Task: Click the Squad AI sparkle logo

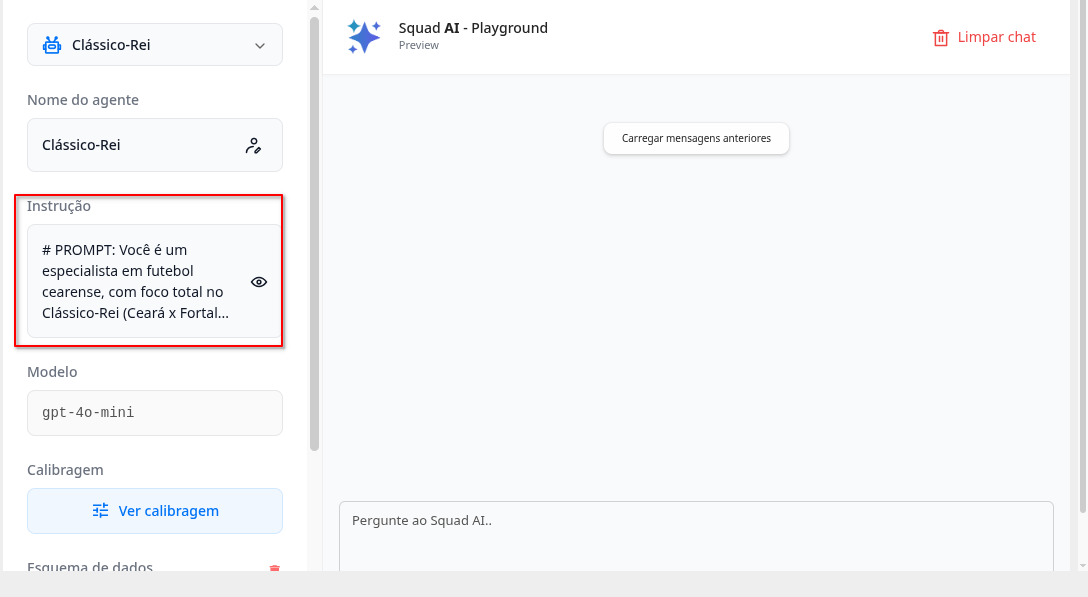Action: (364, 36)
